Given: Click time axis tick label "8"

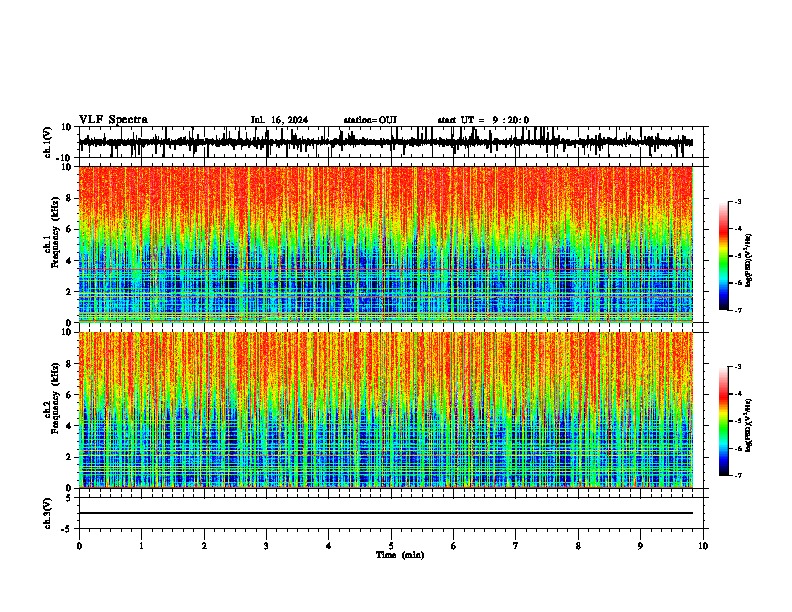Looking at the screenshot, I should click(578, 546).
